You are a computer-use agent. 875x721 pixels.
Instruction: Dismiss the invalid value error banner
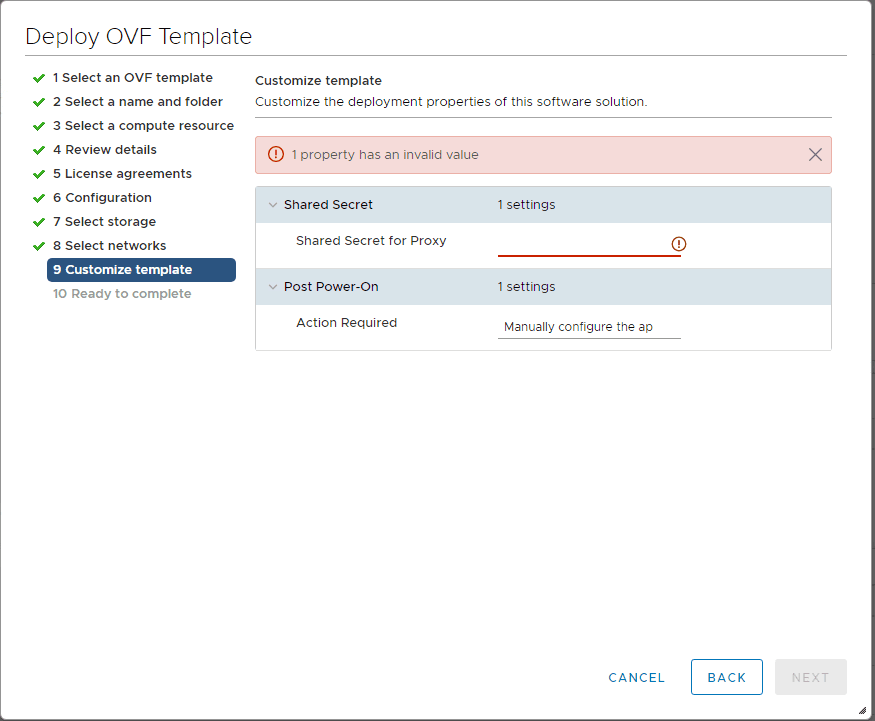tap(815, 154)
